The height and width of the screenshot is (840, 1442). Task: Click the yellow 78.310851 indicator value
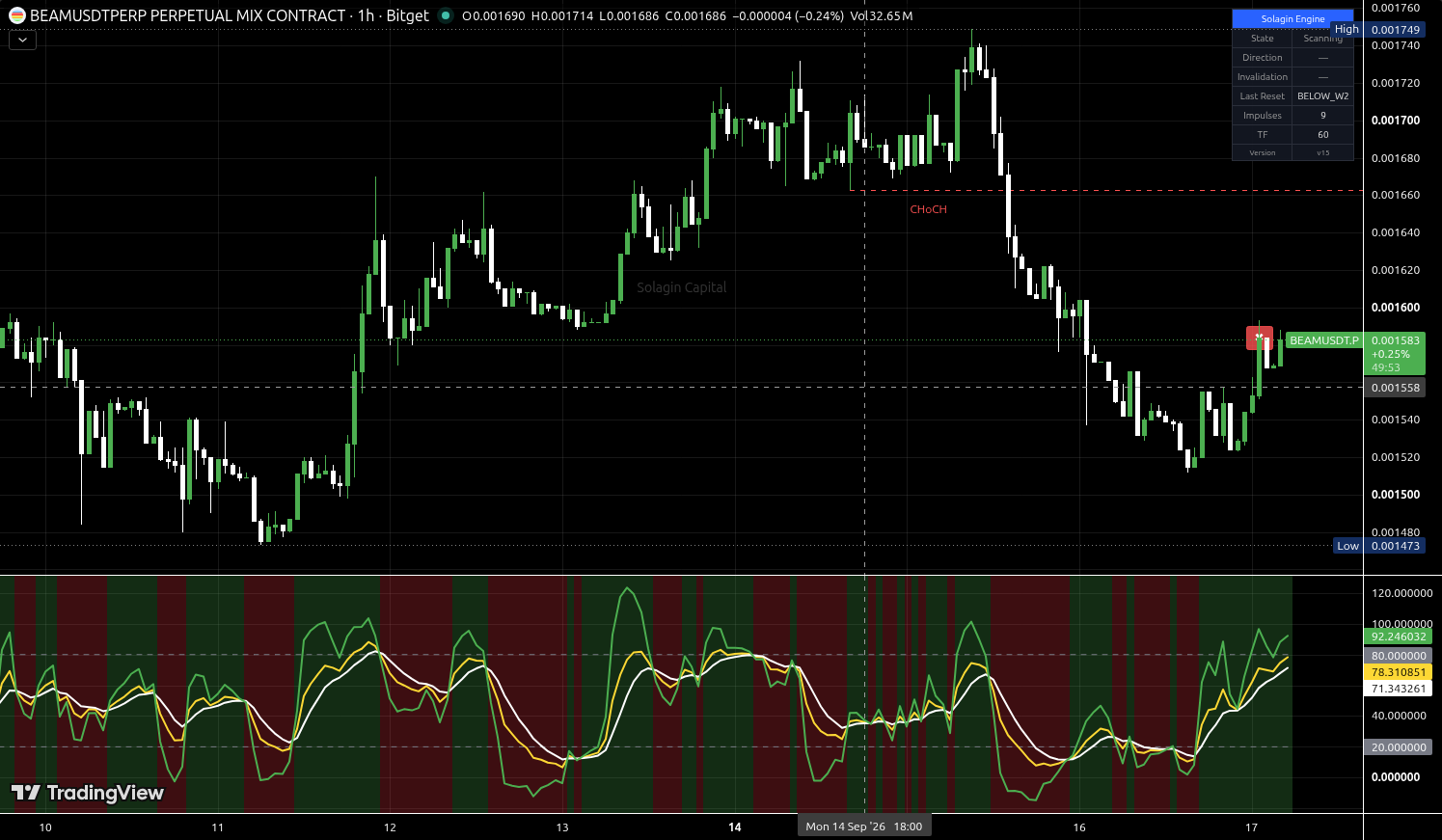click(1398, 672)
